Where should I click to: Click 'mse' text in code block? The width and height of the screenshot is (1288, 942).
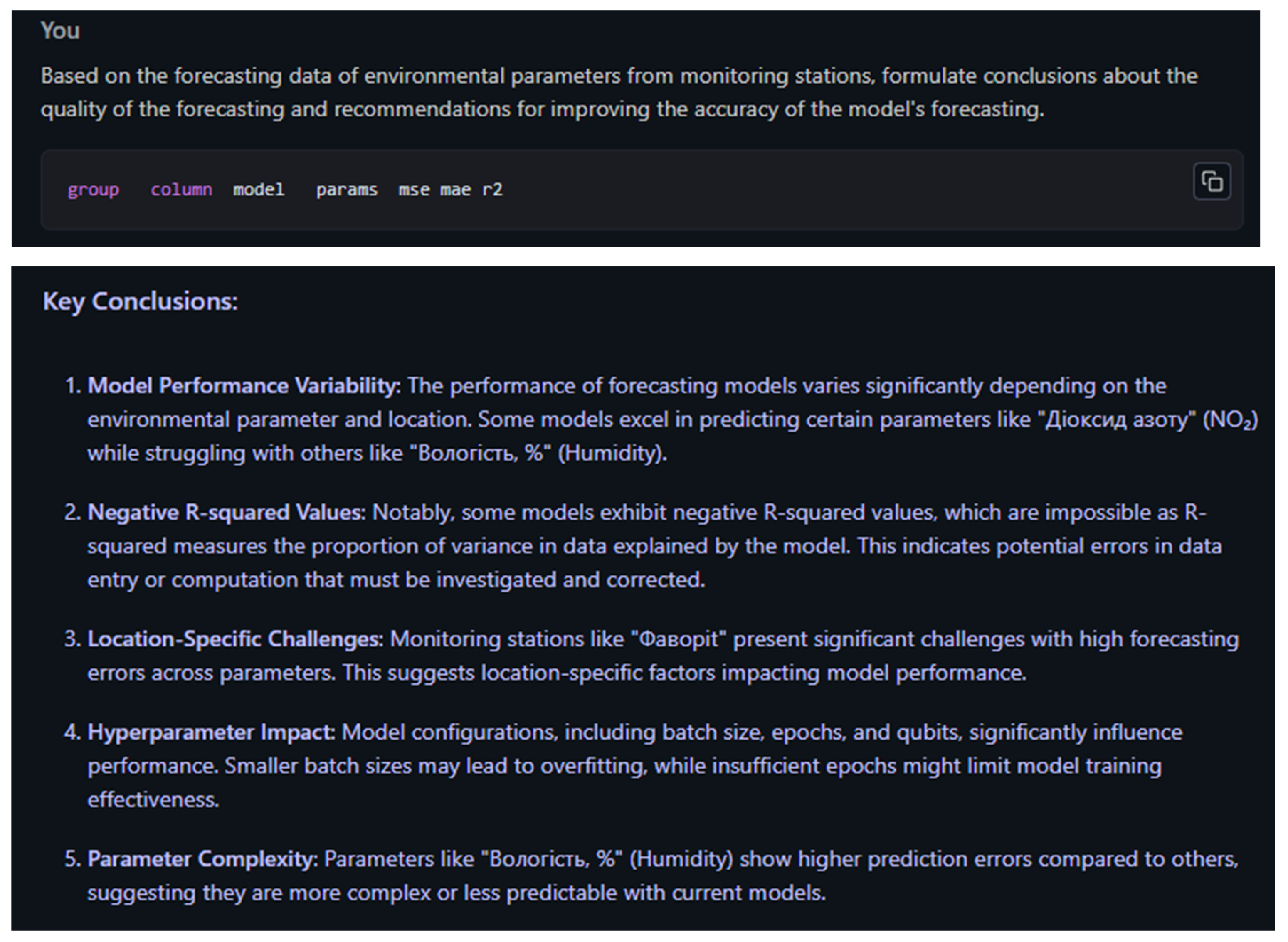point(413,190)
